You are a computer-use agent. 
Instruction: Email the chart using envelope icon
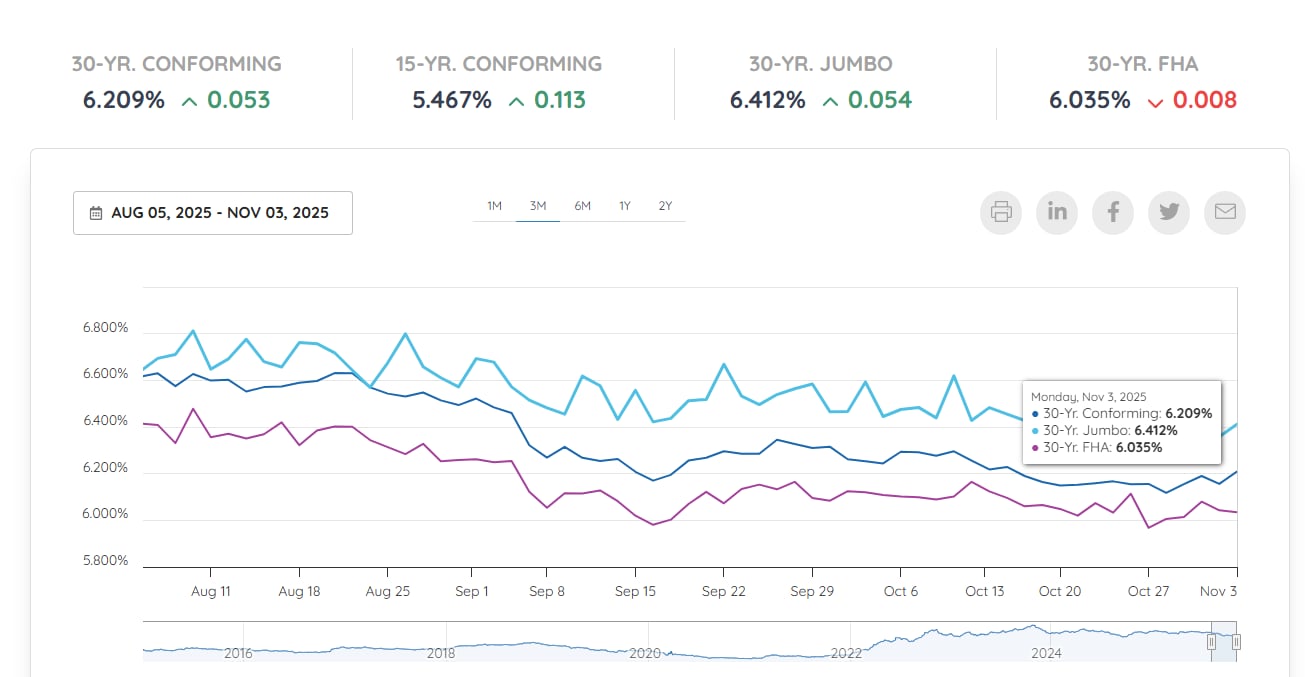coord(1225,212)
